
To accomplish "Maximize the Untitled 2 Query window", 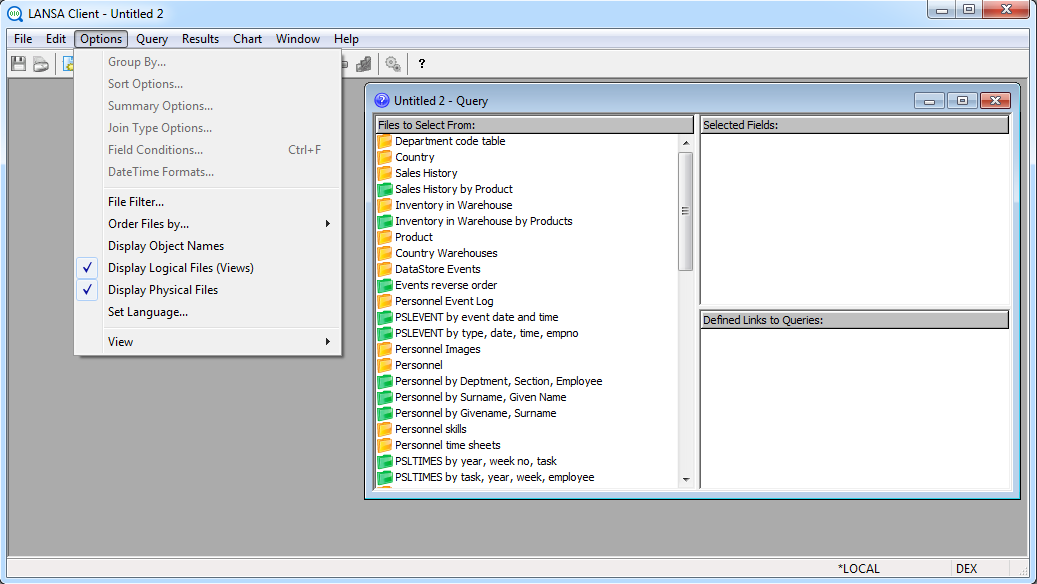I will coord(962,101).
